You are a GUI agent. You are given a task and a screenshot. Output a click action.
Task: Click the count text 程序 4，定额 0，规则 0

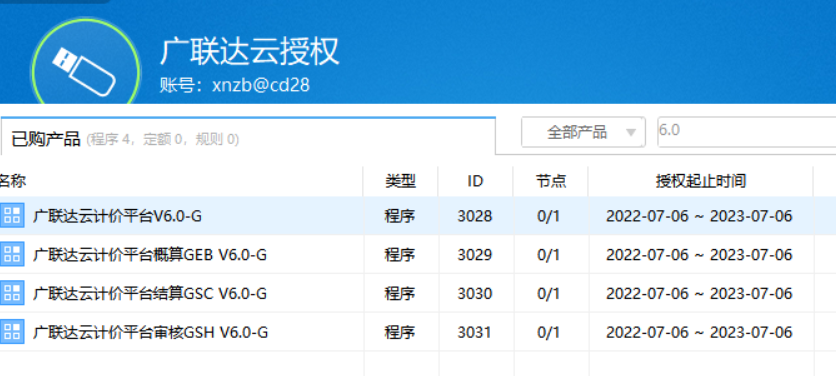click(163, 140)
